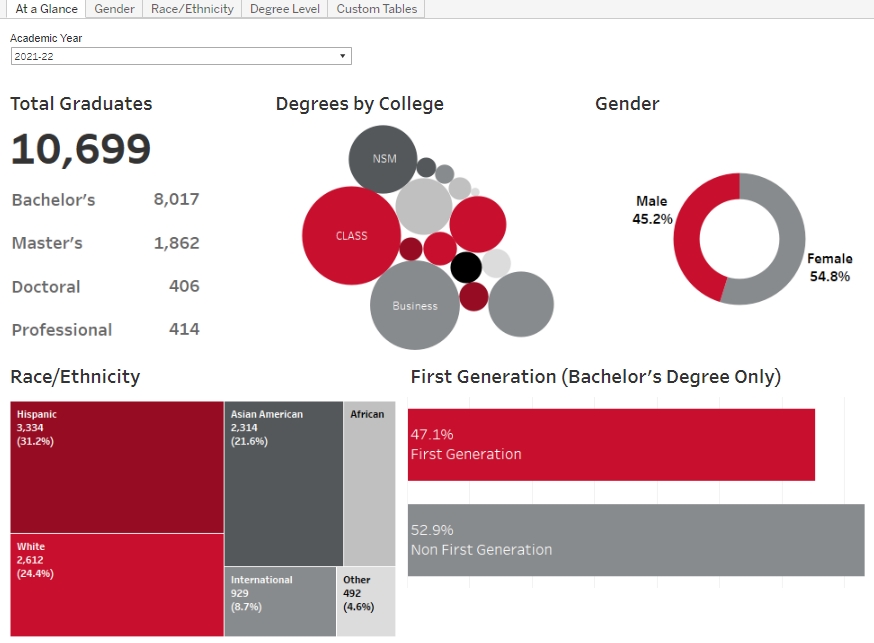This screenshot has height=643, width=874.
Task: Select the black bubble in college chart
Action: click(x=466, y=267)
